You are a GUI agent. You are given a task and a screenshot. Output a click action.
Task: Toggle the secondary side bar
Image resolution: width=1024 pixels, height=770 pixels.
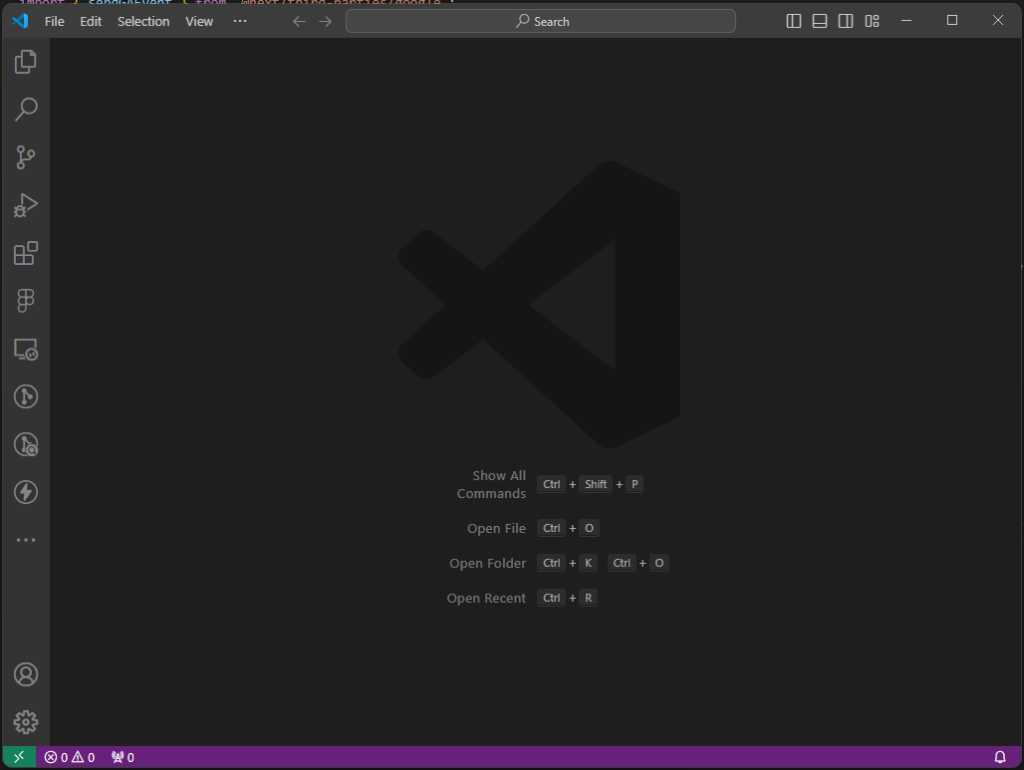pyautogui.click(x=846, y=21)
